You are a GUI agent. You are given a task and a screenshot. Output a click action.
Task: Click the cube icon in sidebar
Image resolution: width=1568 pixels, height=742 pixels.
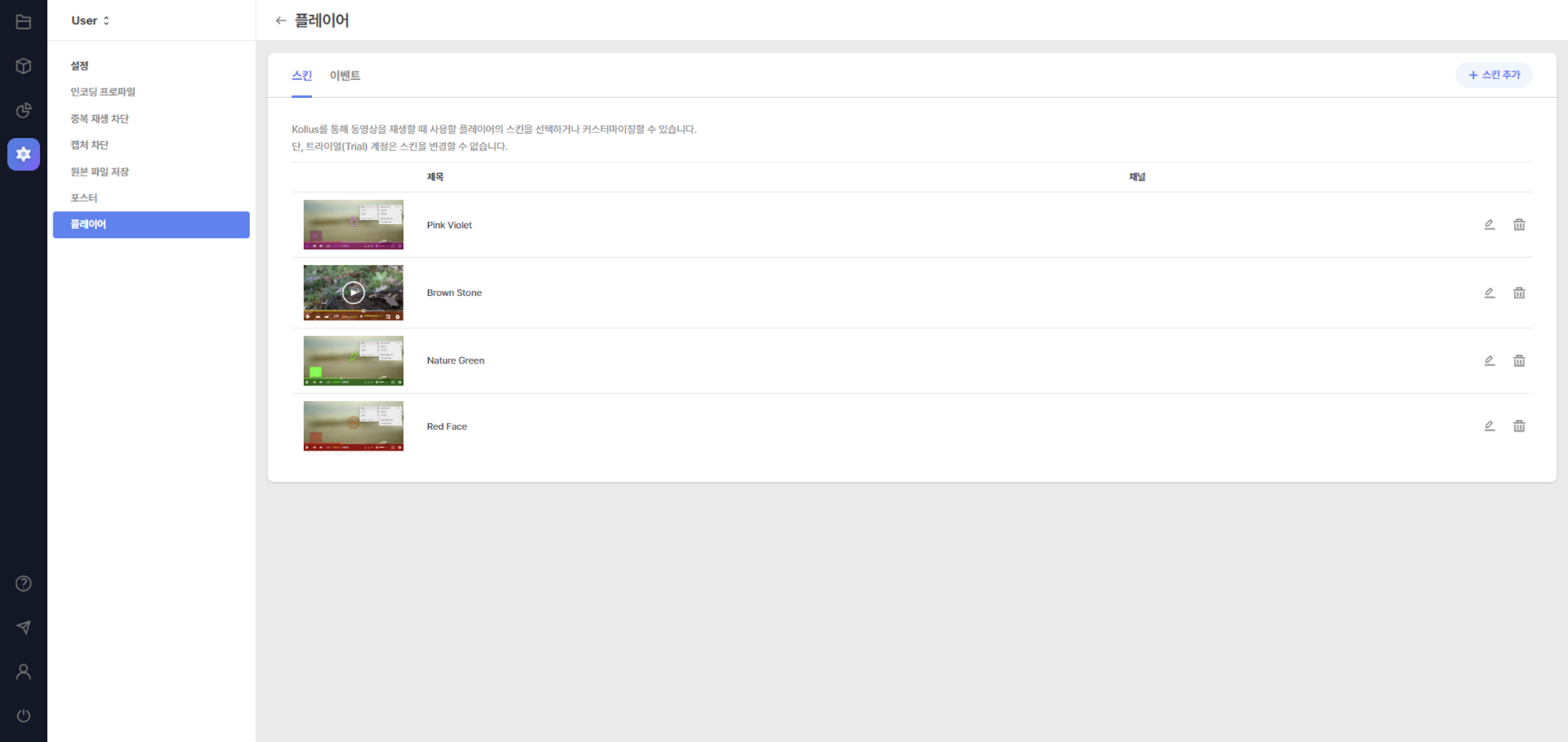coord(24,66)
